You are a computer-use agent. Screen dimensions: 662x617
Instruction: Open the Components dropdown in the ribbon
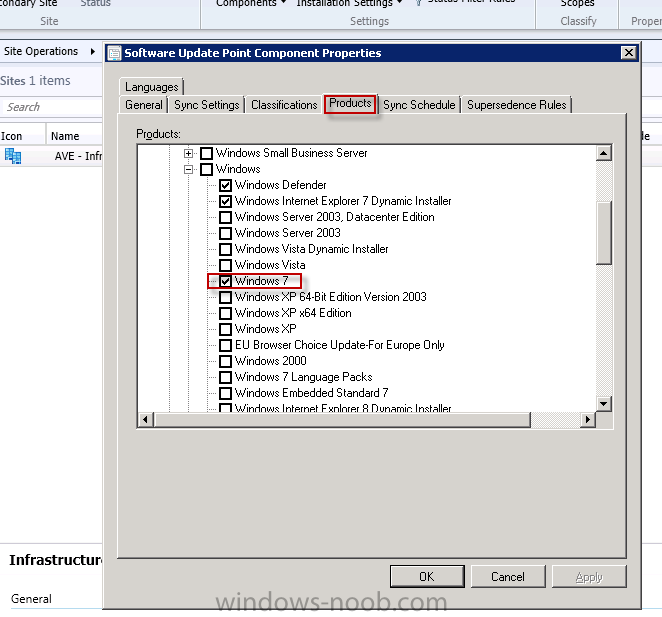pyautogui.click(x=251, y=3)
